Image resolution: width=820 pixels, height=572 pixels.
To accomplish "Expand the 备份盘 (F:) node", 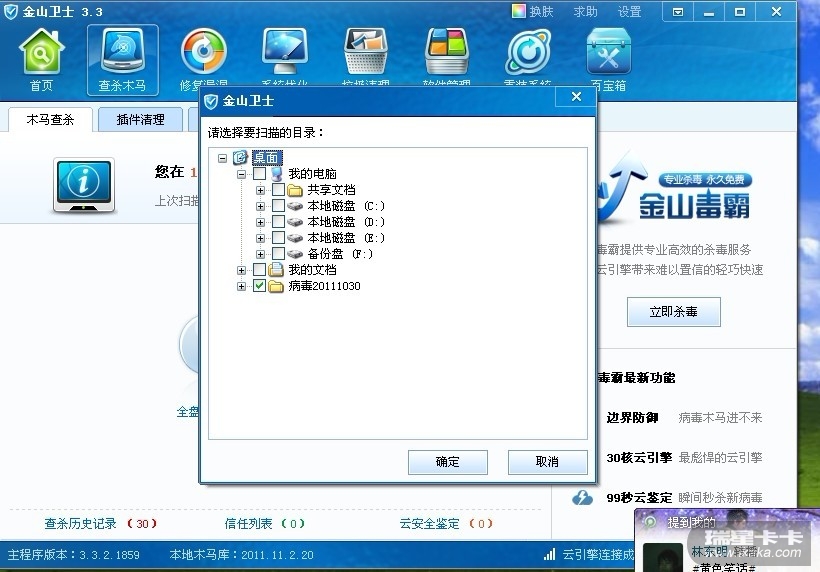I will click(x=260, y=255).
